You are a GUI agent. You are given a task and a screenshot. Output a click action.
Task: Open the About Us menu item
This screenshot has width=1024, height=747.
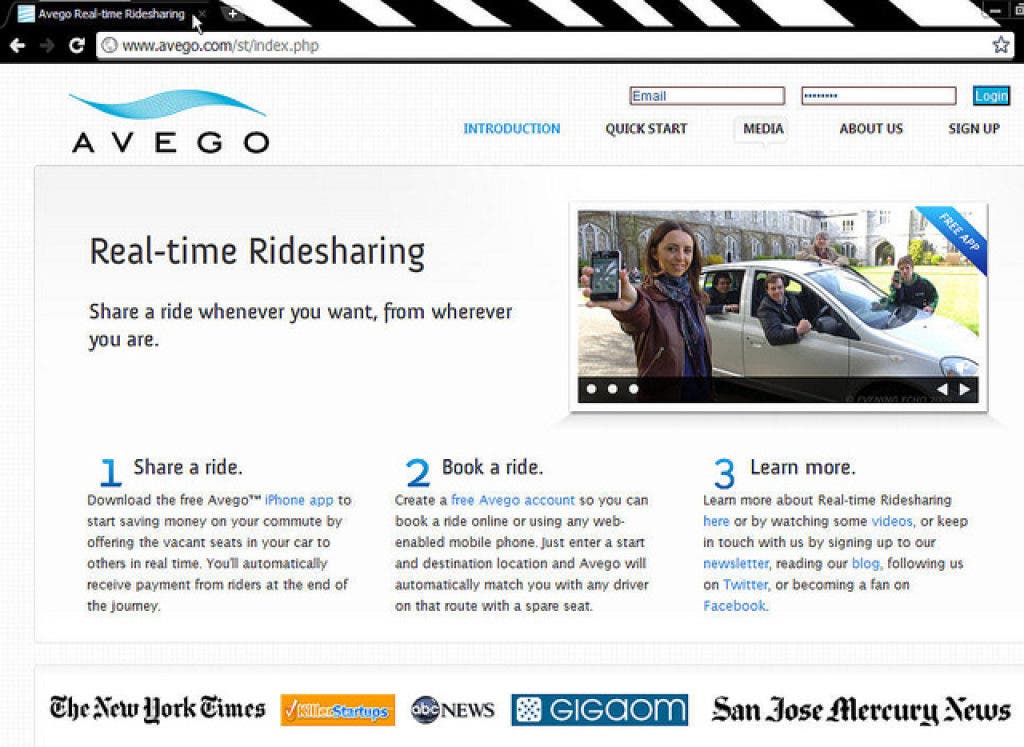[871, 129]
